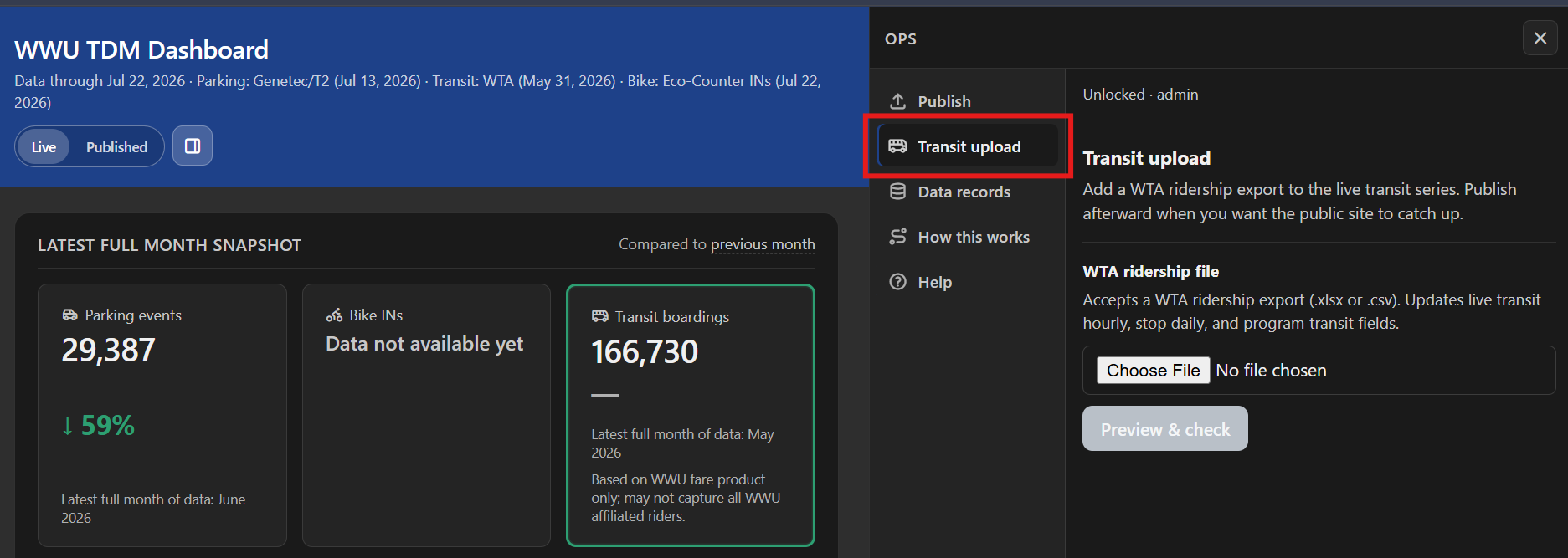Click 'Latest full month of data: June 2026' text

[x=153, y=509]
